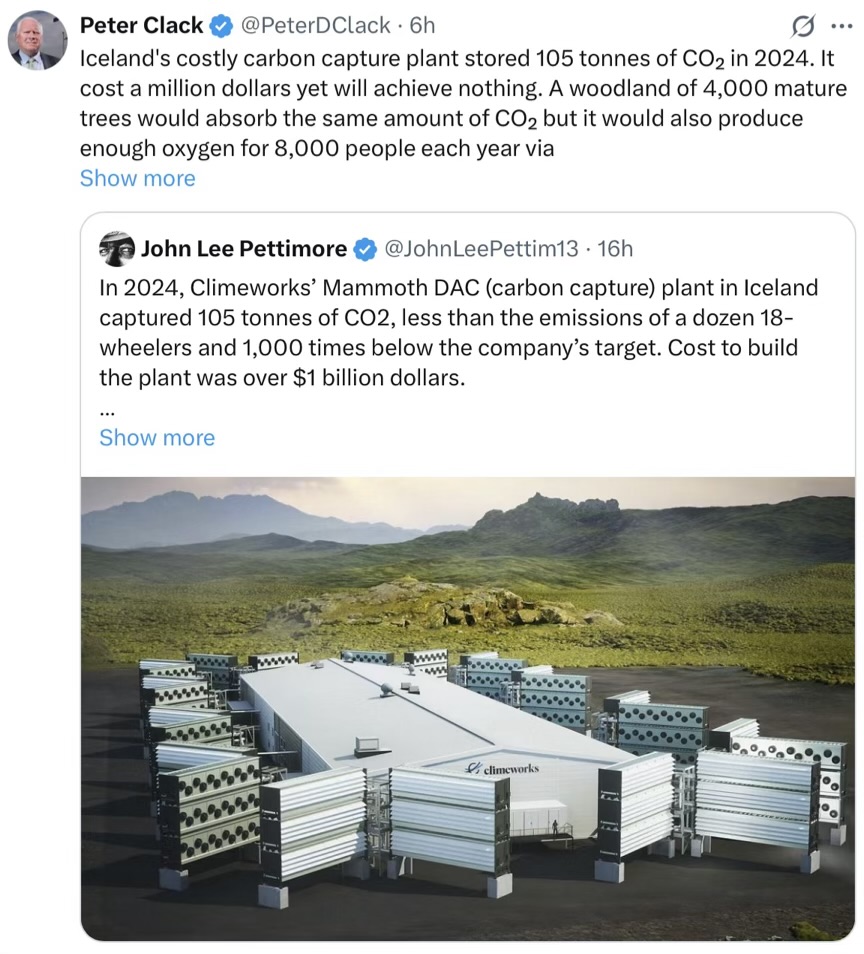
Task: Click John Lee Pettimore's avatar
Action: 117,249
